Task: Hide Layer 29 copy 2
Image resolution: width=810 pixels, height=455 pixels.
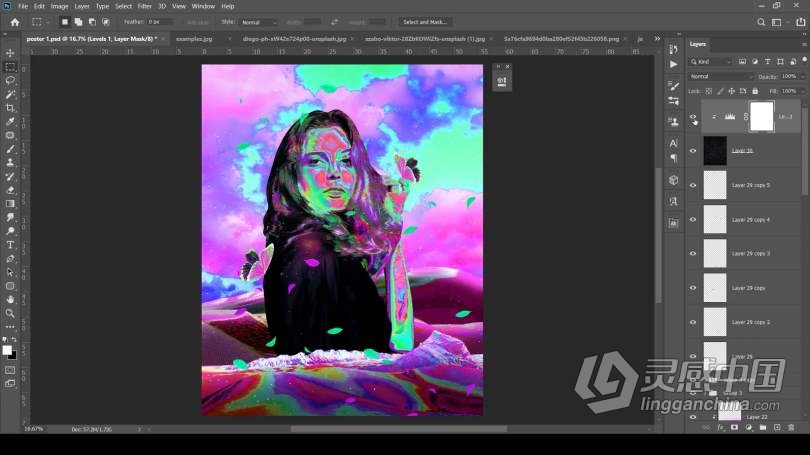Action: point(693,322)
